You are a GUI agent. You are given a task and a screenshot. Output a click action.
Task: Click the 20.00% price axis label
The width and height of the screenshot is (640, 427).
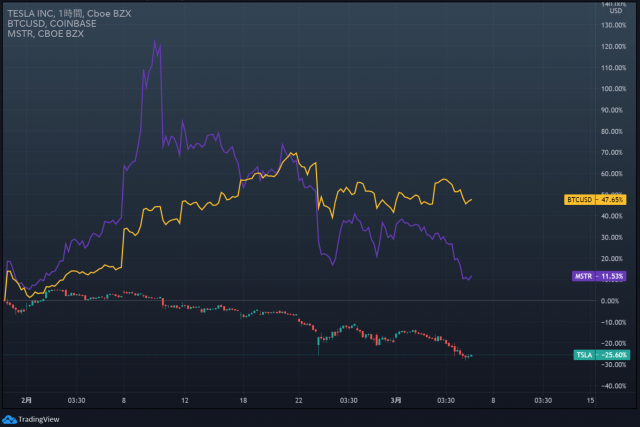tap(612, 259)
